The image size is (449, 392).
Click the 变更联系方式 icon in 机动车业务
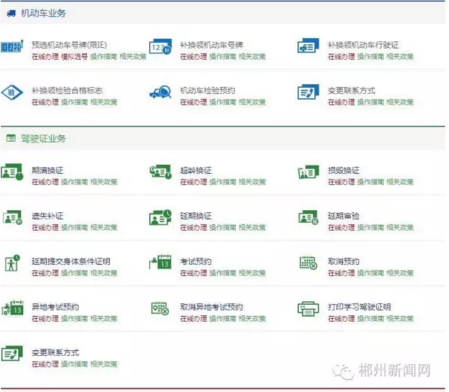308,92
